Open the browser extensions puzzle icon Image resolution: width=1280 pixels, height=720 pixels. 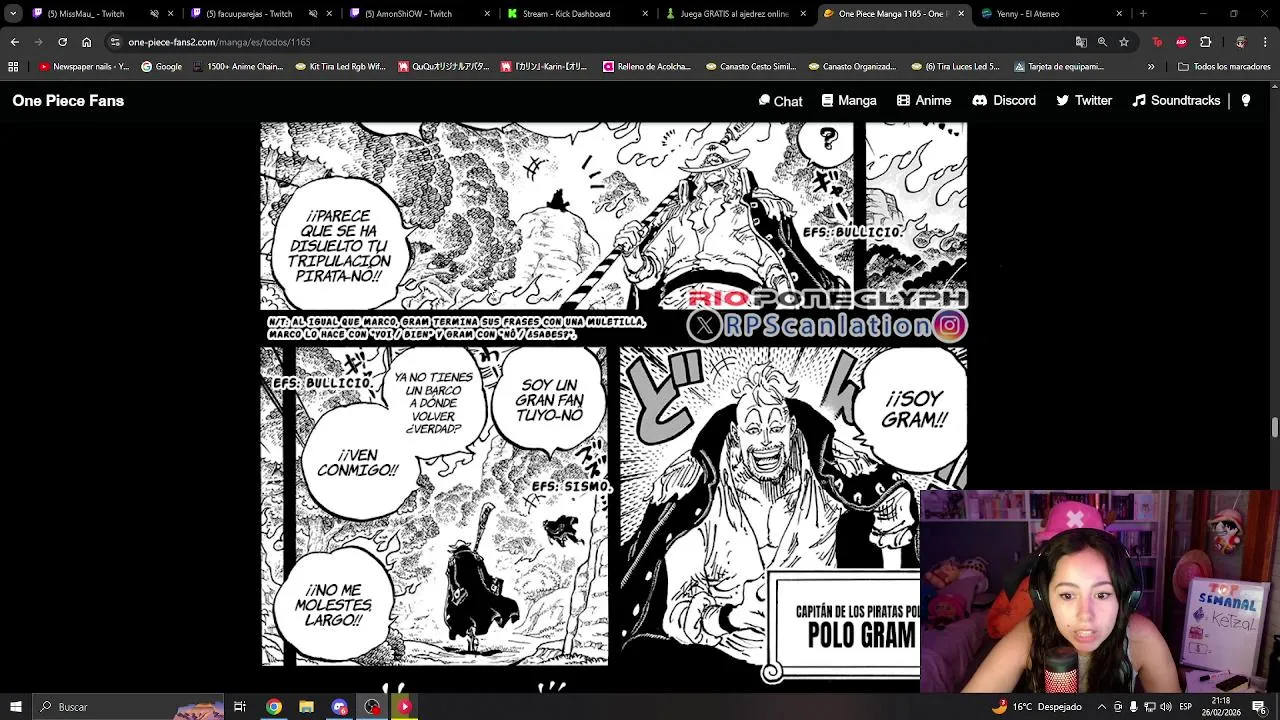tap(1205, 42)
